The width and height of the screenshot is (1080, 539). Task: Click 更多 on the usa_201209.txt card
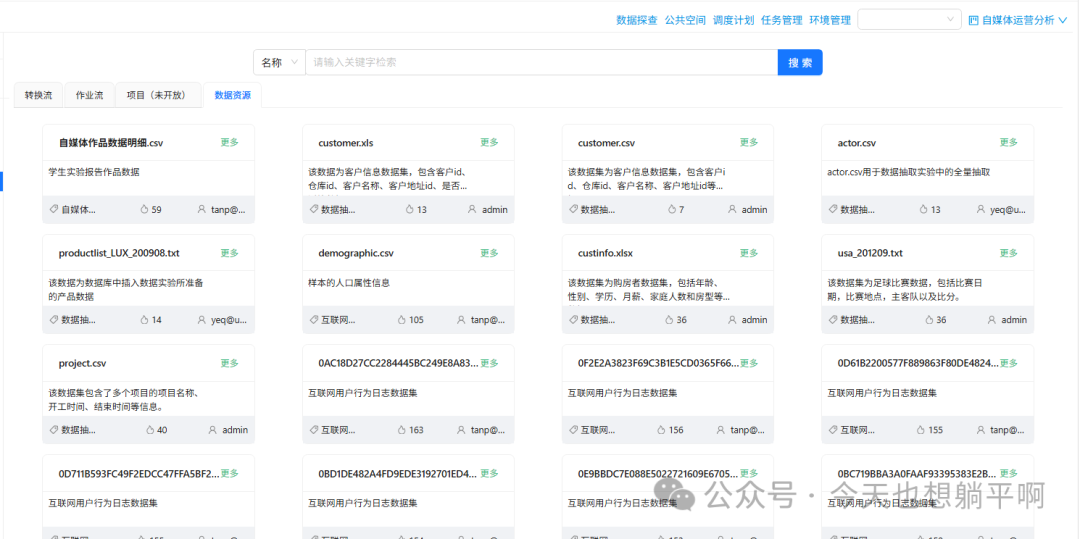pos(1008,253)
